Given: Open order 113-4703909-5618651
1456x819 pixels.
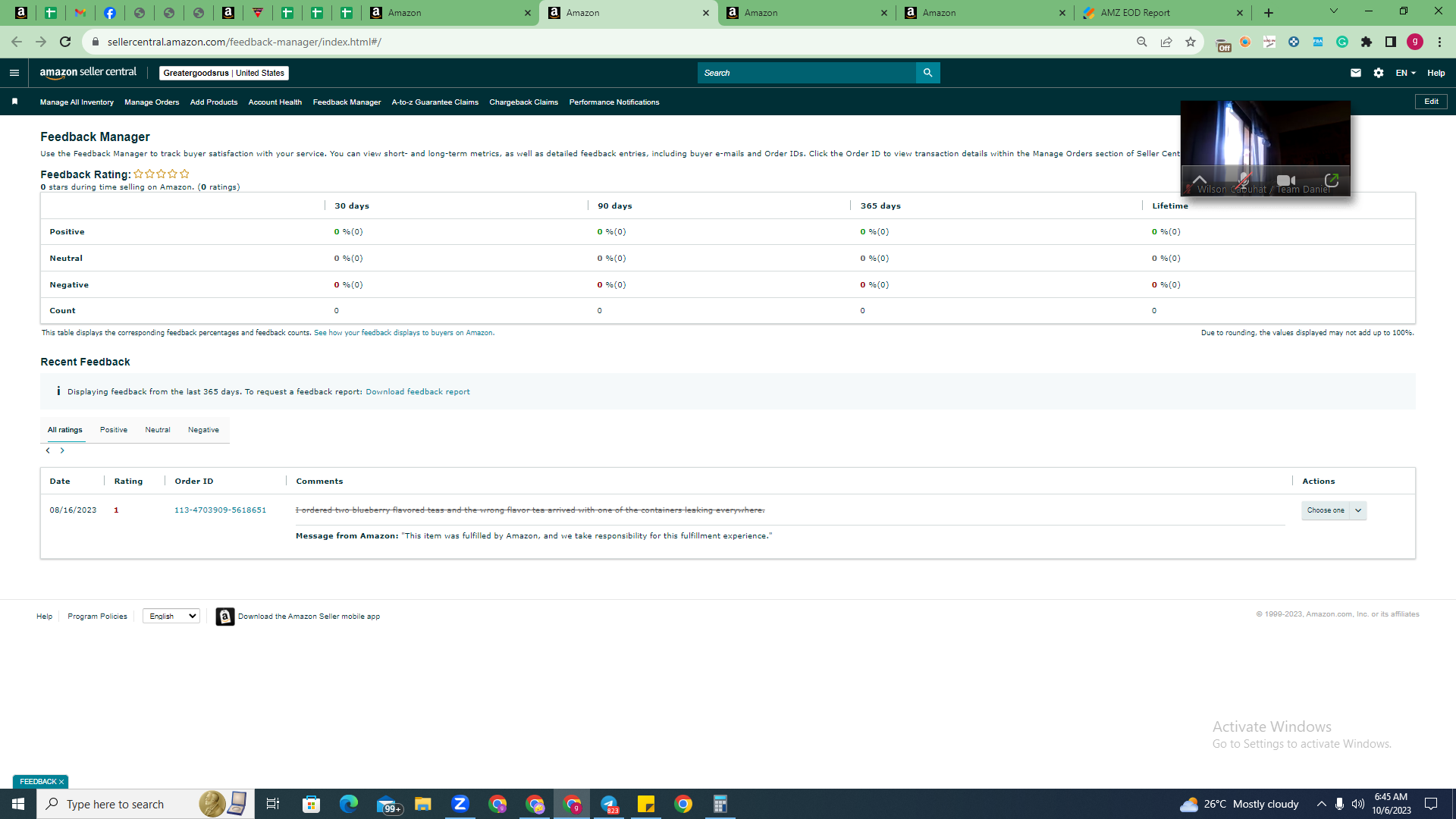Looking at the screenshot, I should pyautogui.click(x=221, y=510).
